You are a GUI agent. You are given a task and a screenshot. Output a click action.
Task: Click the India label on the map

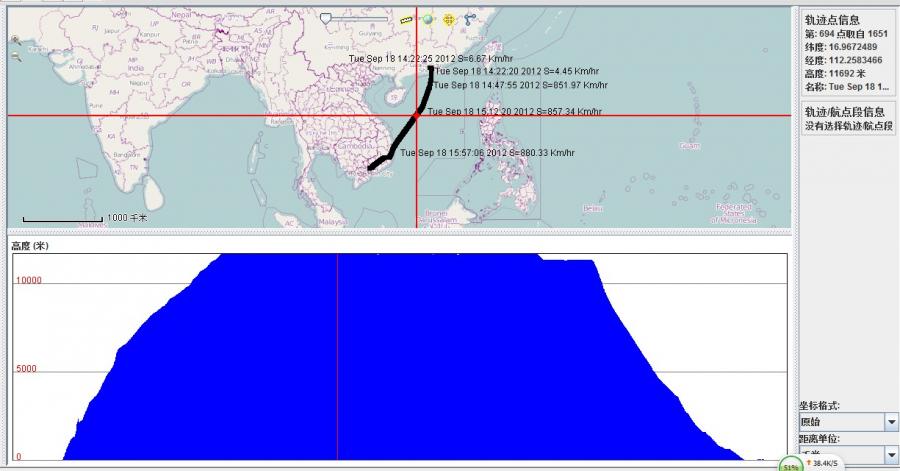click(x=135, y=68)
